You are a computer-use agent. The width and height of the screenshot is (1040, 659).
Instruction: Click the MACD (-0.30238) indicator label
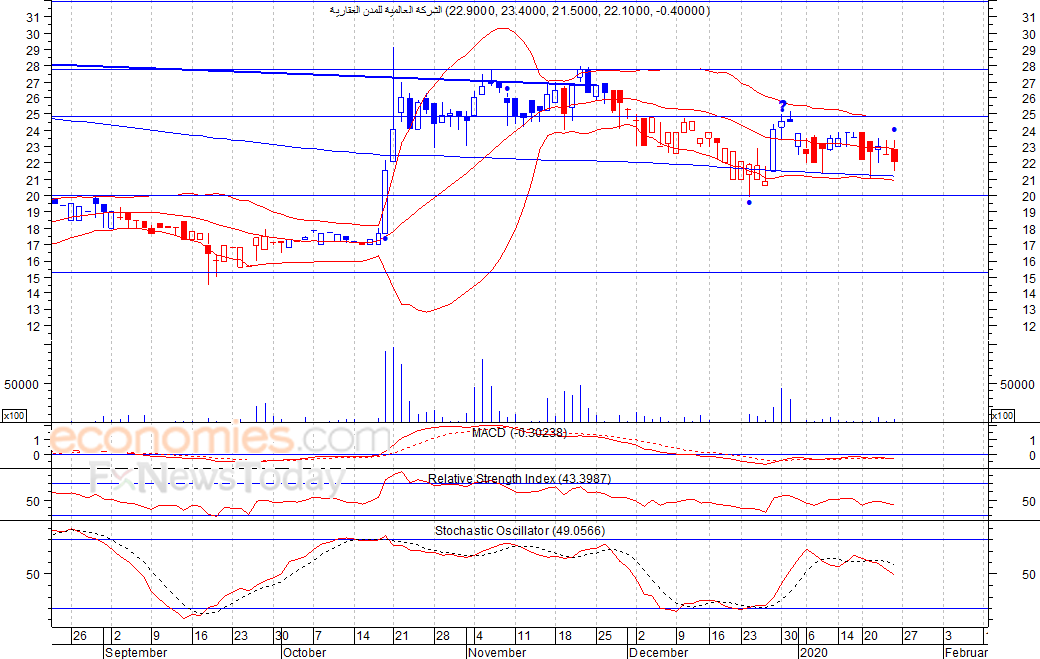pos(519,433)
